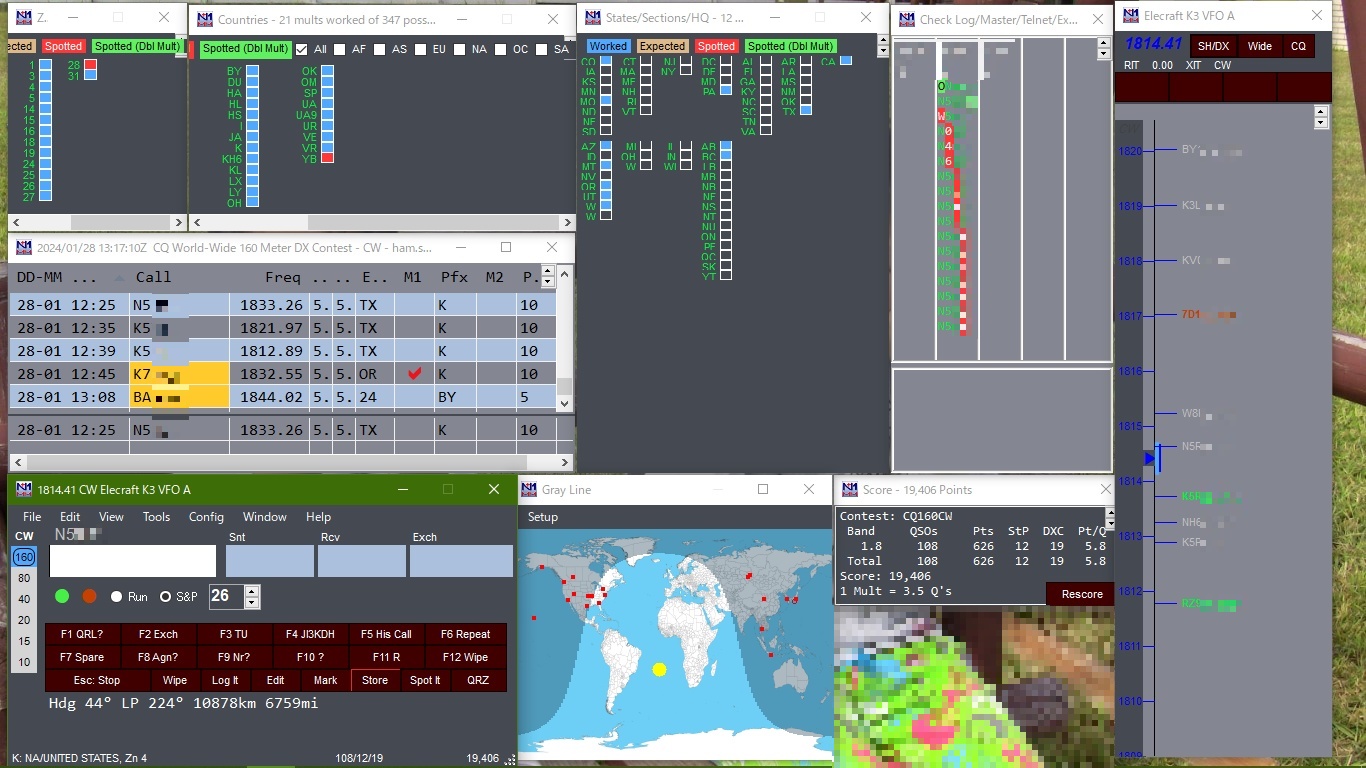This screenshot has height=768, width=1366.
Task: Select the Run radio button
Action: 117,597
